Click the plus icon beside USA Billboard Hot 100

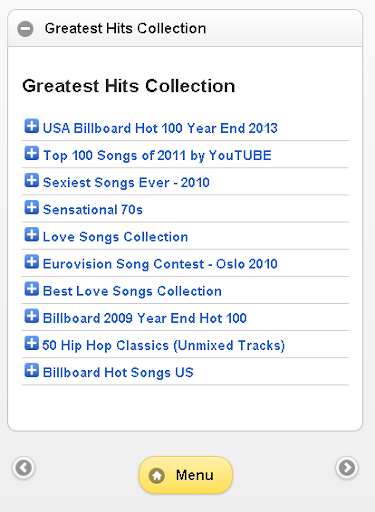(x=32, y=126)
